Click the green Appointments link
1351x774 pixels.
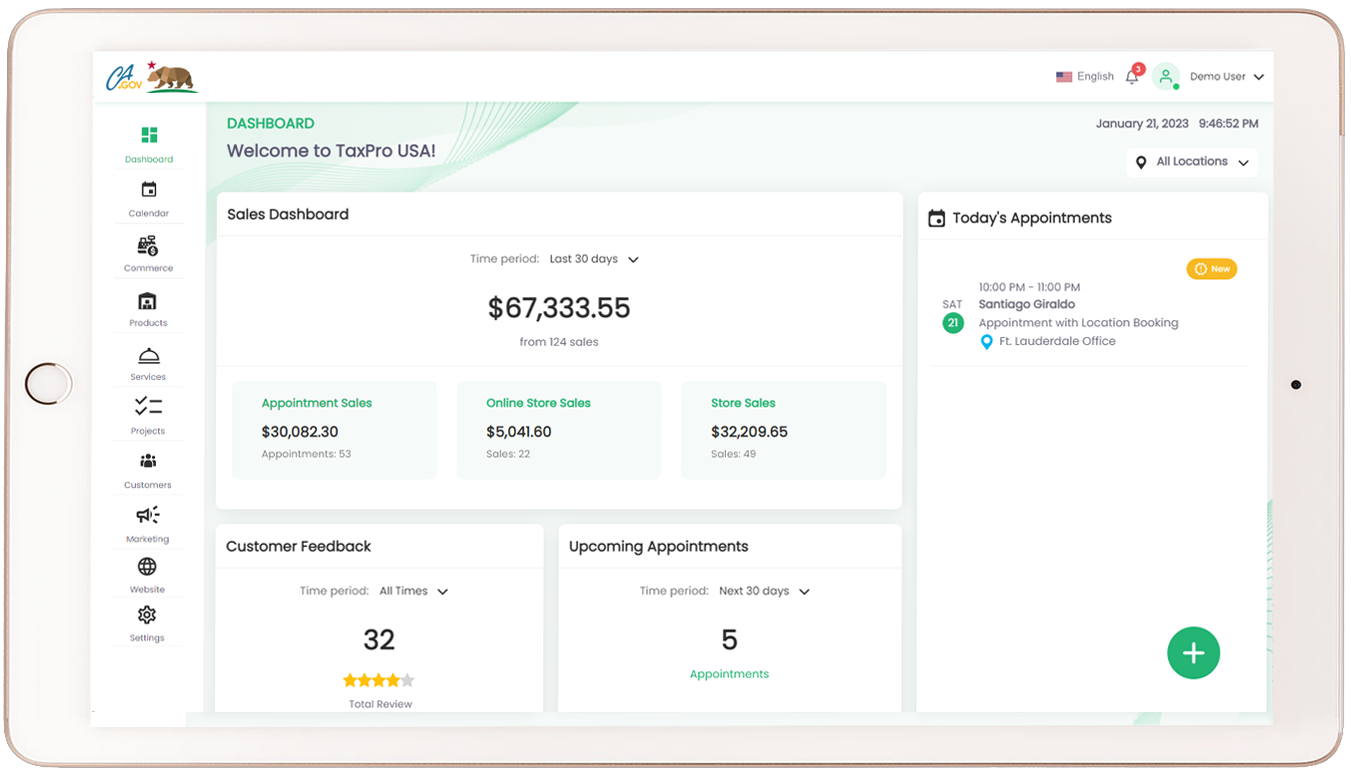[x=729, y=674]
